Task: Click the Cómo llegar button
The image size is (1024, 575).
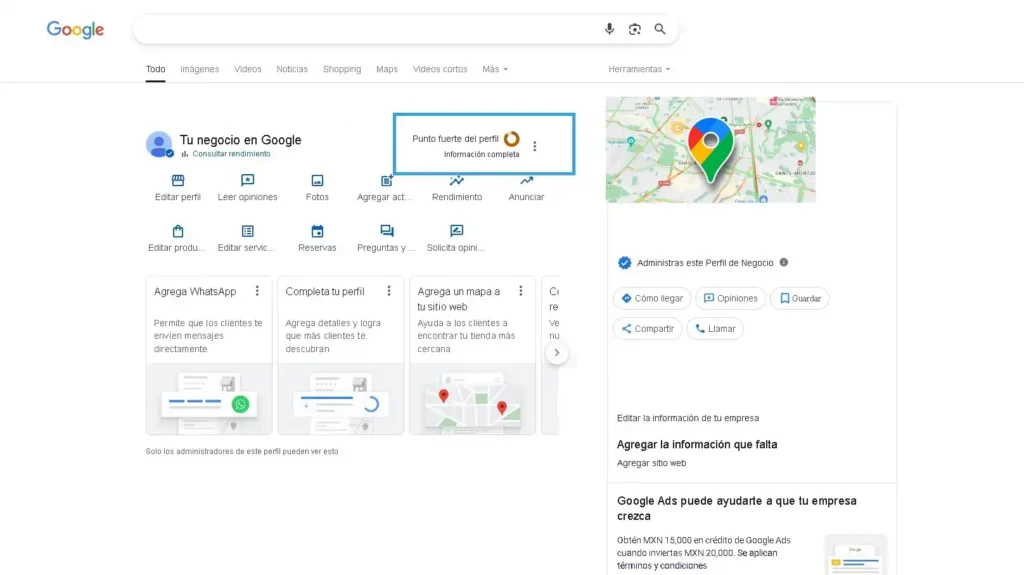Action: coord(652,298)
